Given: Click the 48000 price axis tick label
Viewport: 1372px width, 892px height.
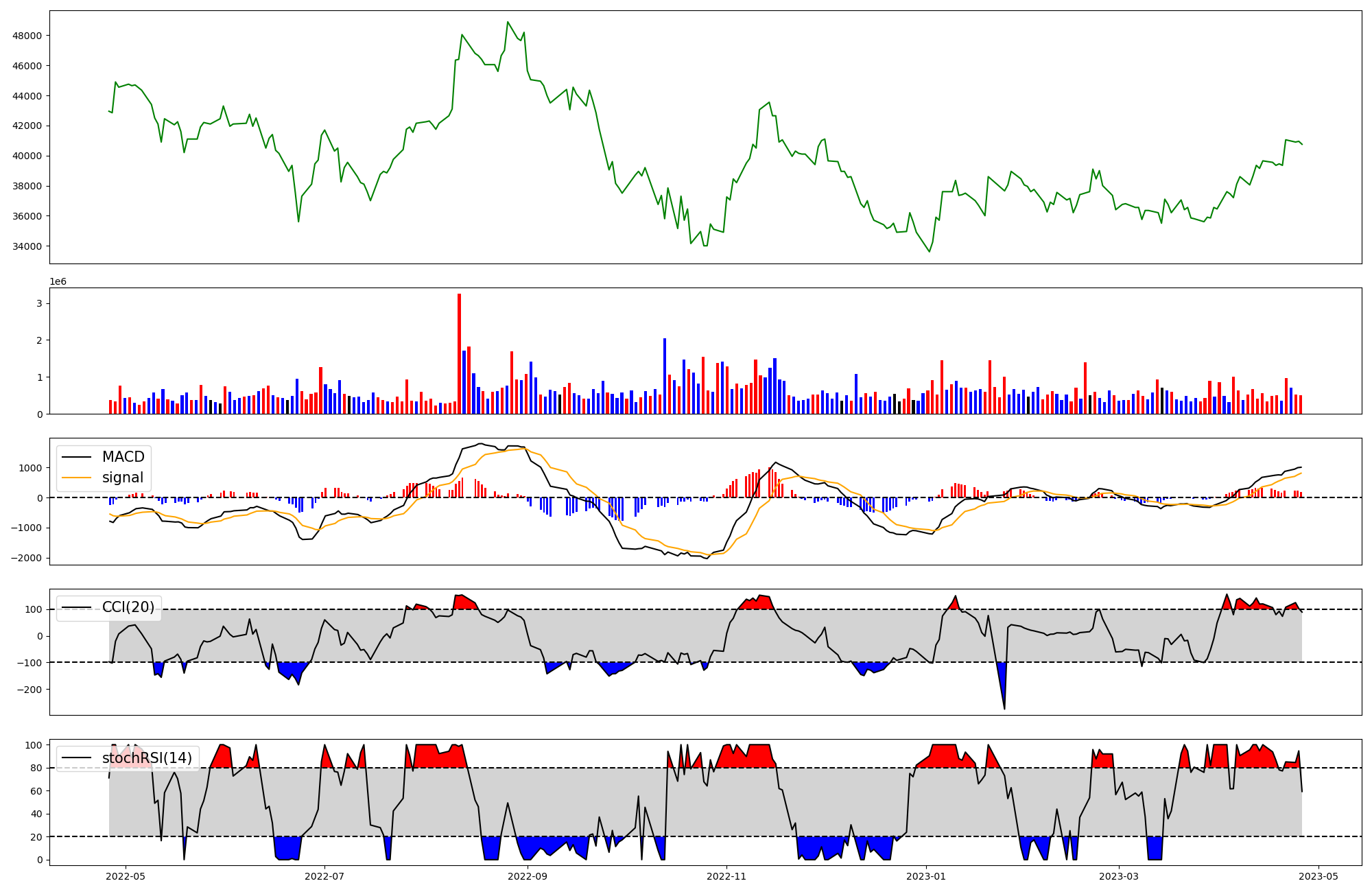Looking at the screenshot, I should [27, 36].
